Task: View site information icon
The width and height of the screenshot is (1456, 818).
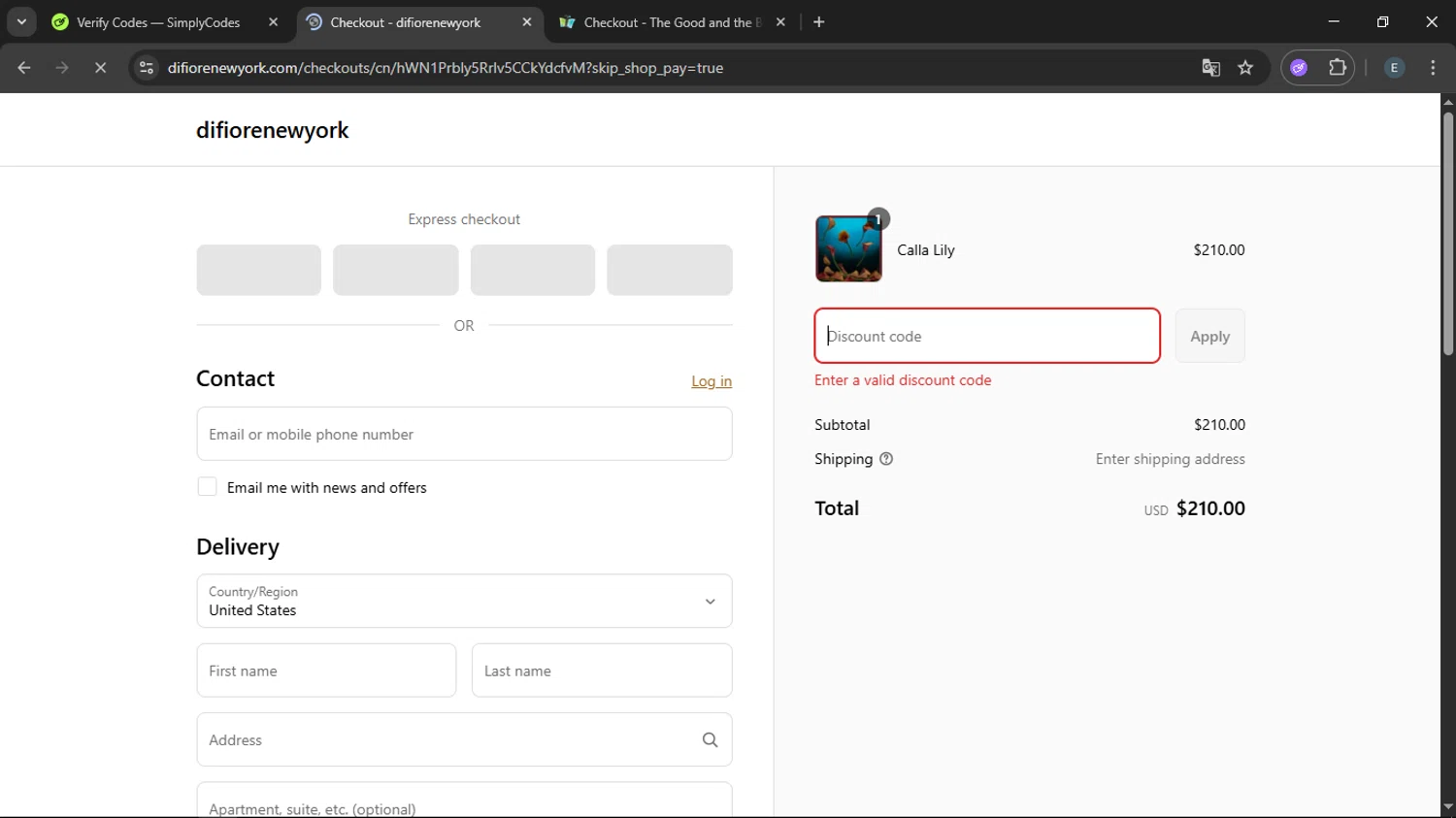Action: (x=147, y=68)
